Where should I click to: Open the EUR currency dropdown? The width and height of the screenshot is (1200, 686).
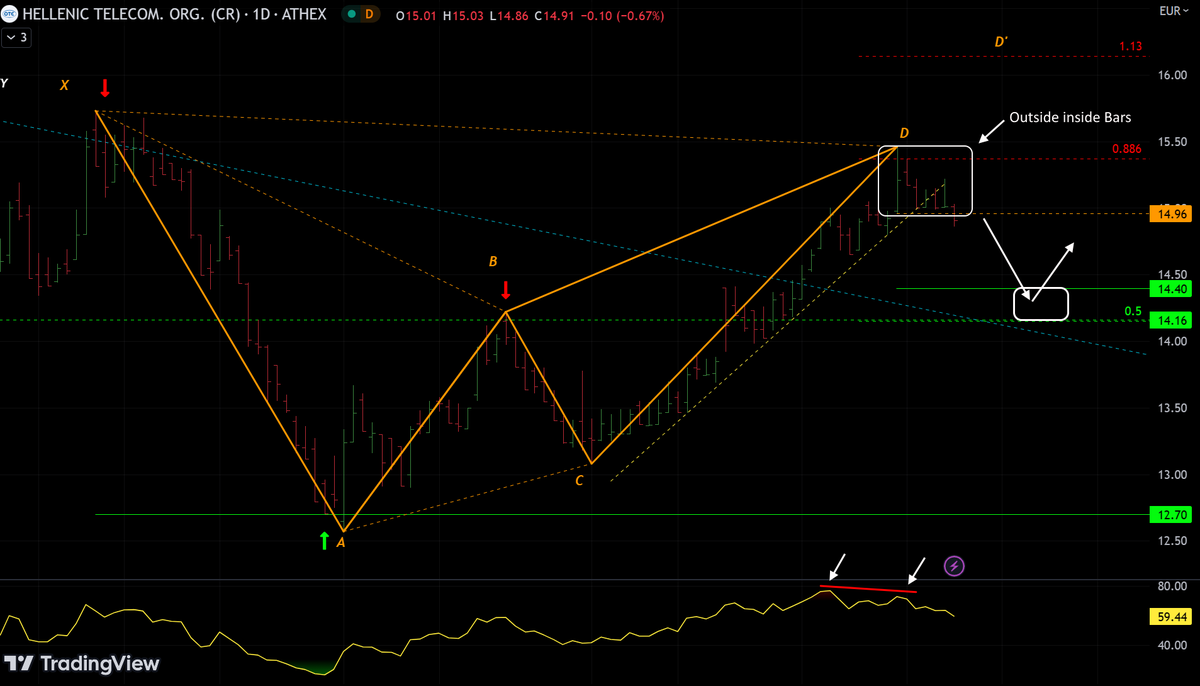(1172, 11)
